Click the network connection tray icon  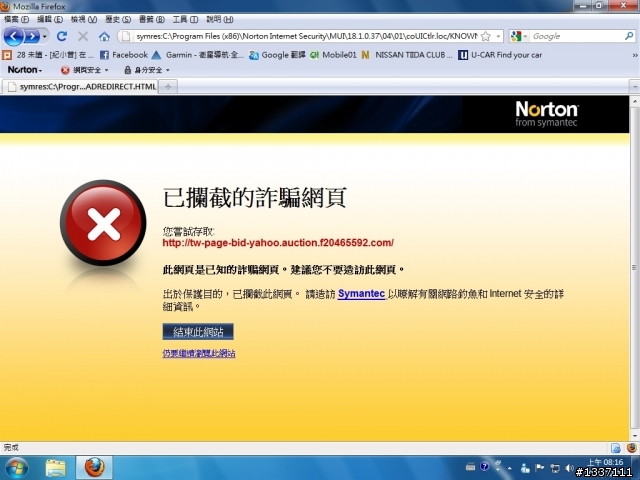[554, 468]
